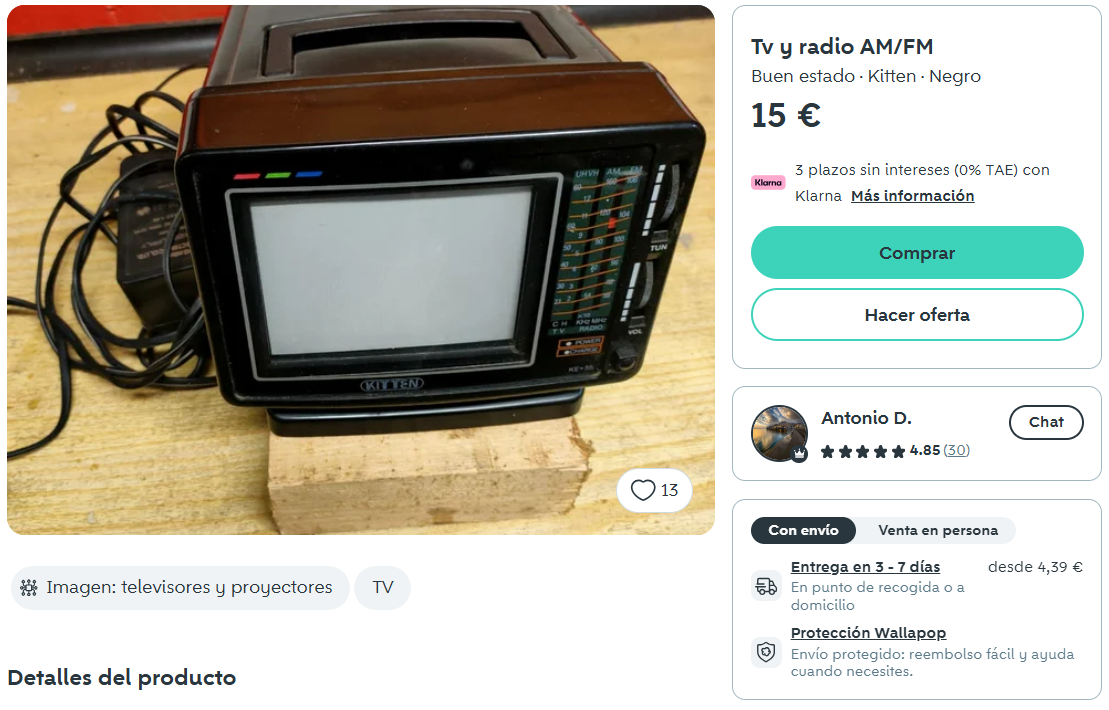Click the TV category tag
This screenshot has width=1109, height=710.
[383, 588]
